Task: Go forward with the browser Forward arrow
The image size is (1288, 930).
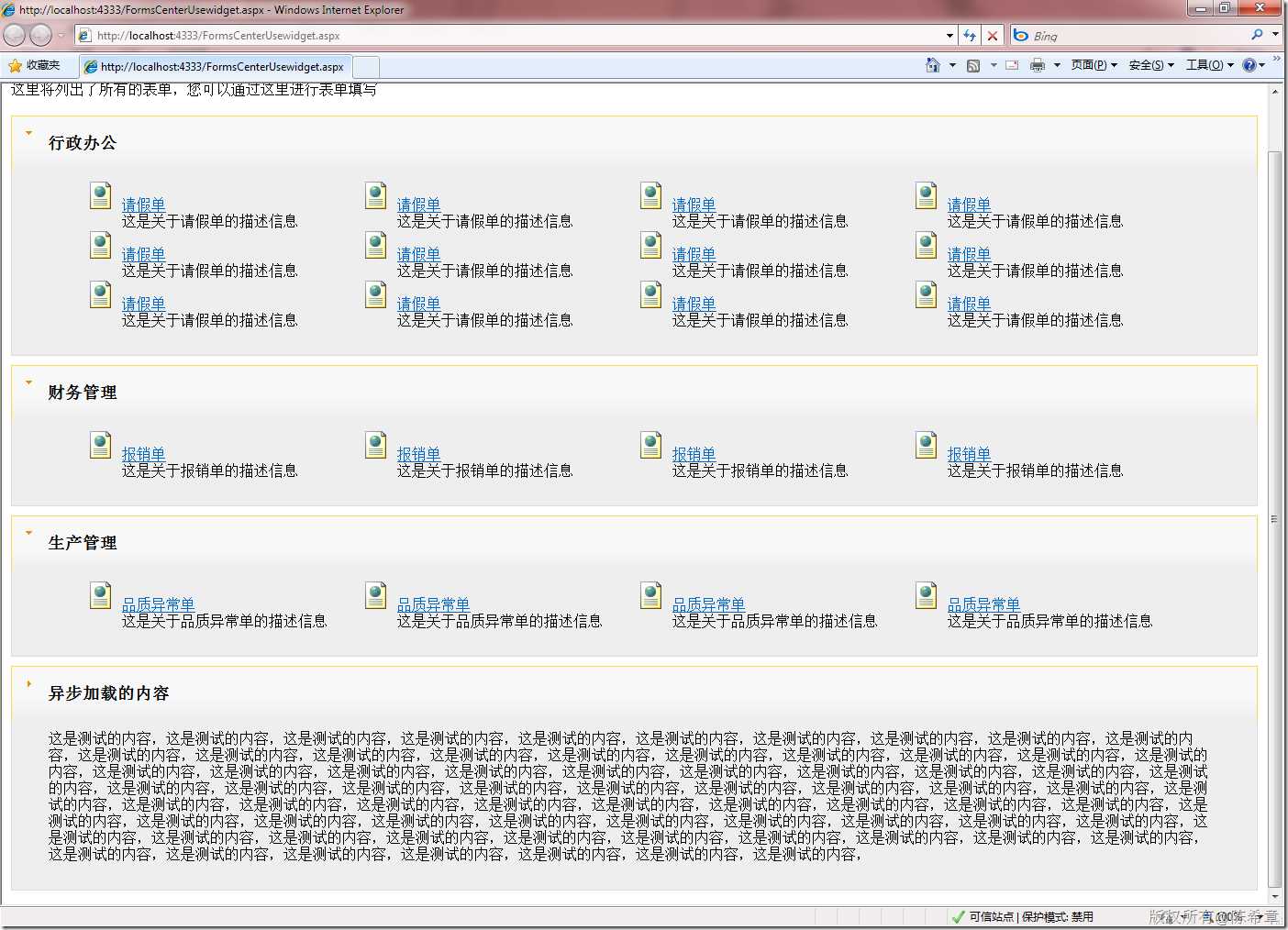Action: 40,35
